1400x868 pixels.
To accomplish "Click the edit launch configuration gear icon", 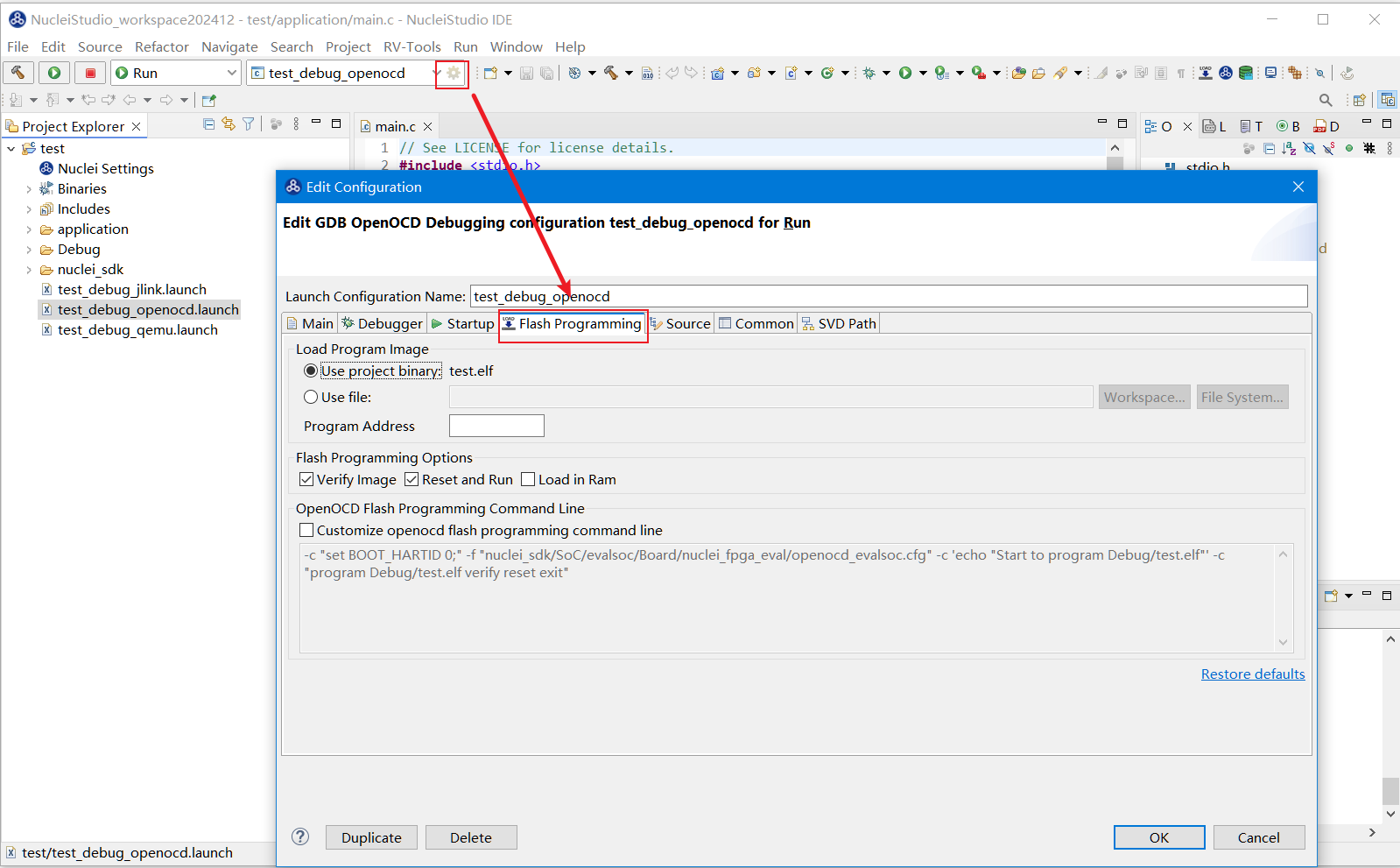I will pos(453,73).
